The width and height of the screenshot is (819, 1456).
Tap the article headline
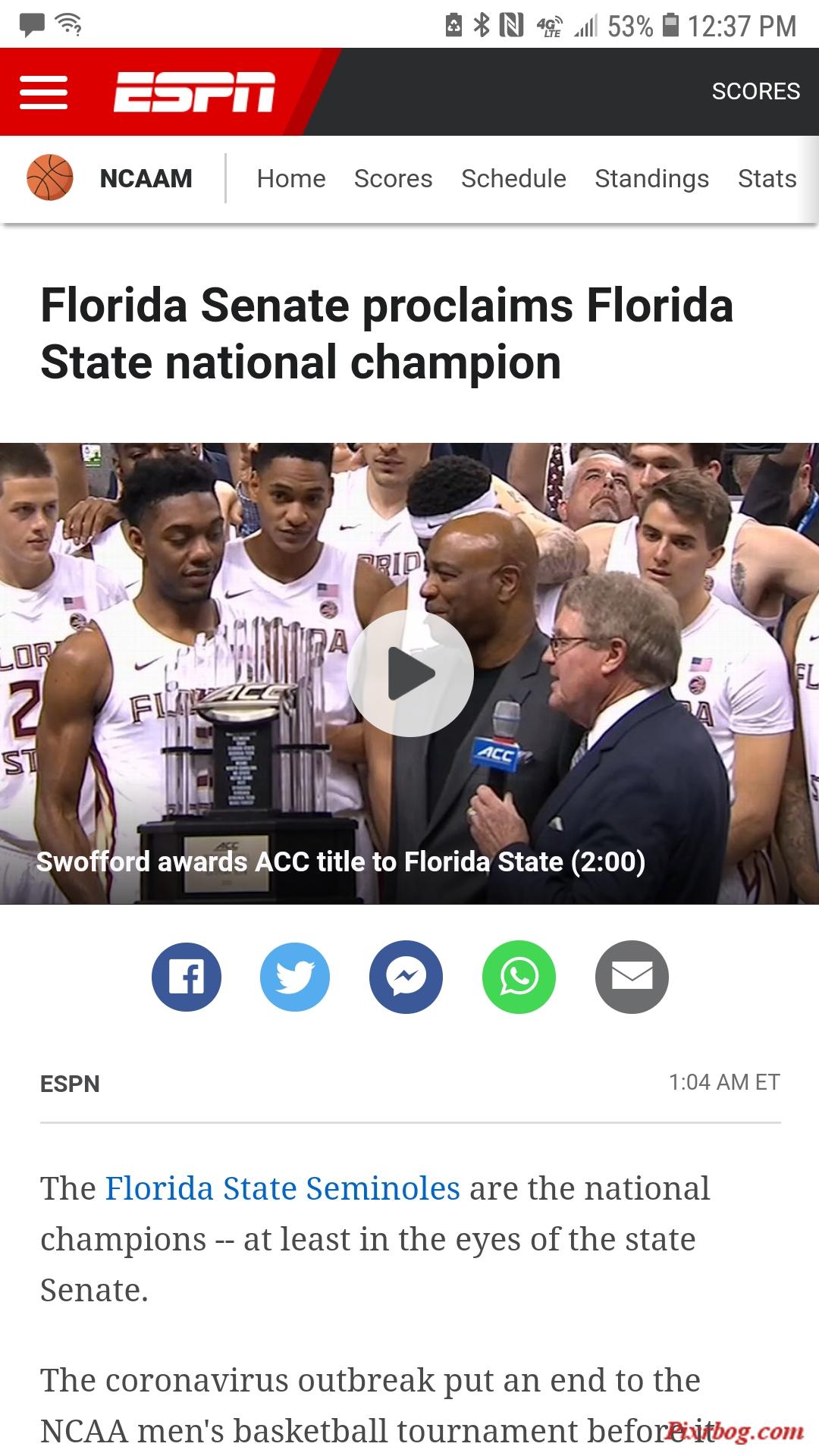tap(387, 334)
